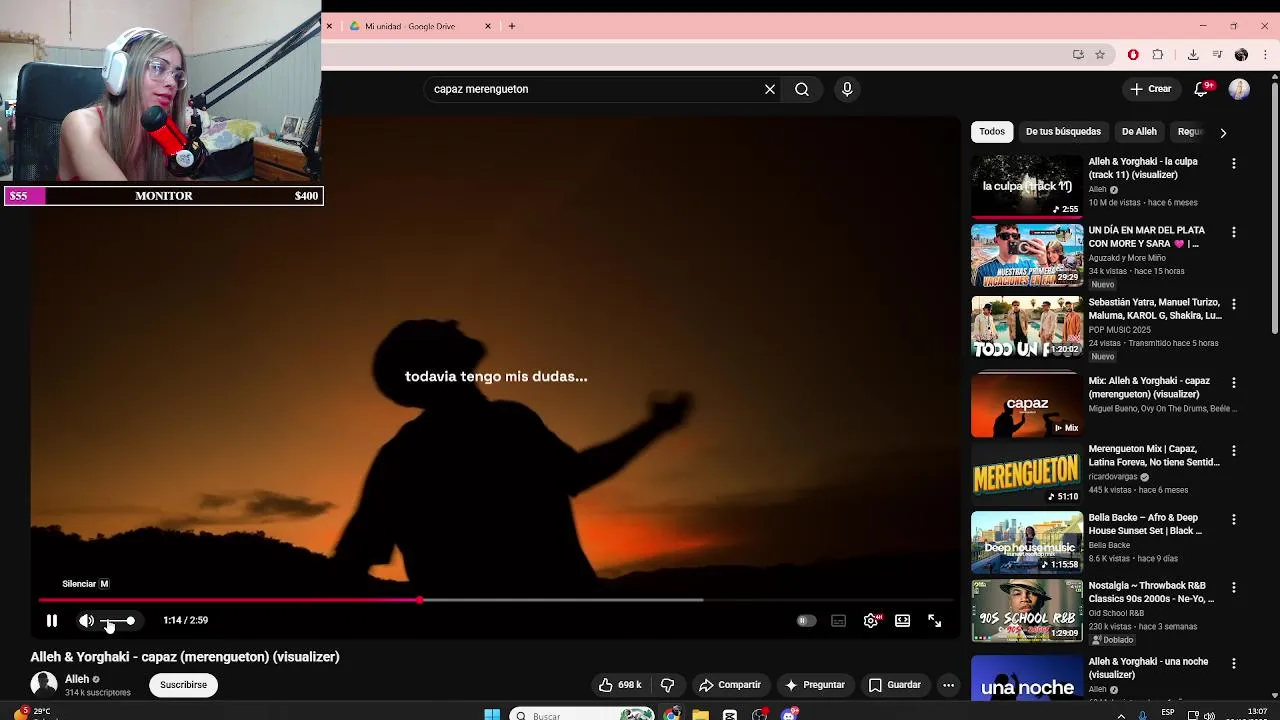Open the 'la culpa (track 11)' thumbnail

coord(1027,186)
